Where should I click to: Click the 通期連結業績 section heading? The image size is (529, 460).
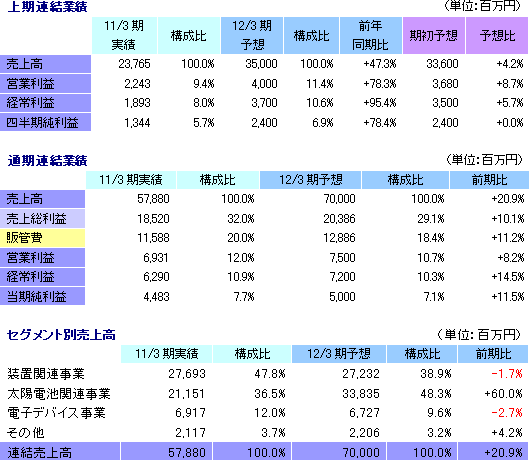(x=48, y=161)
